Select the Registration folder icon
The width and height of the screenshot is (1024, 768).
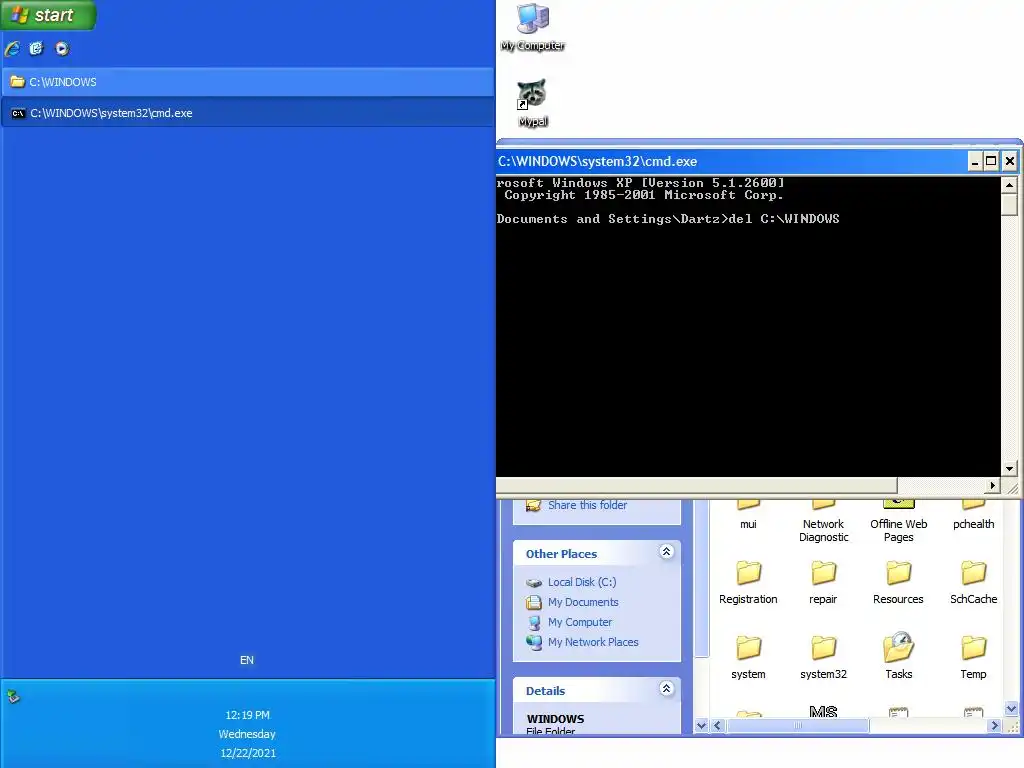pos(748,573)
